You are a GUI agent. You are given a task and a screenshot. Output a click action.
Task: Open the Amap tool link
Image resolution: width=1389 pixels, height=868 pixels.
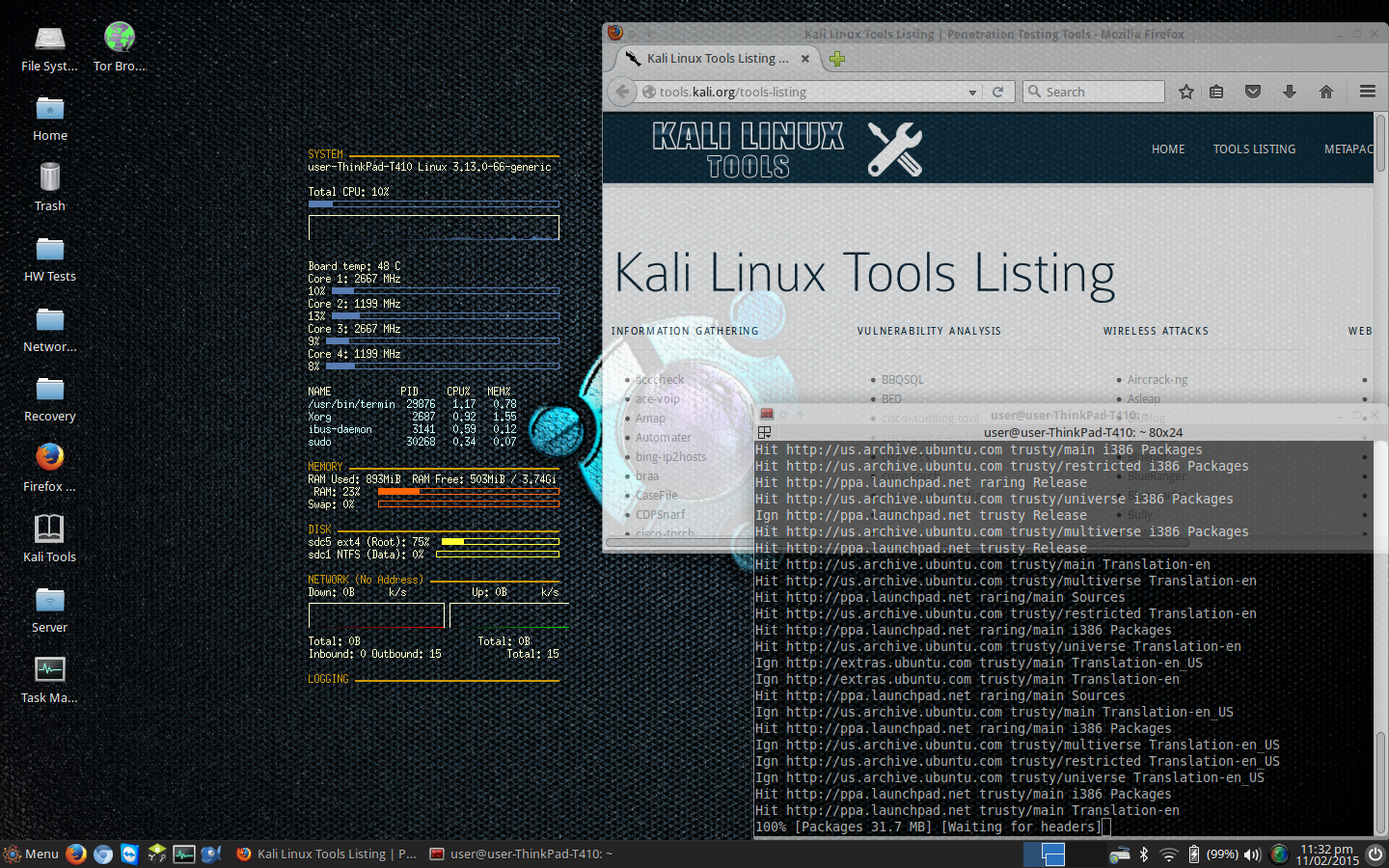pyautogui.click(x=650, y=419)
